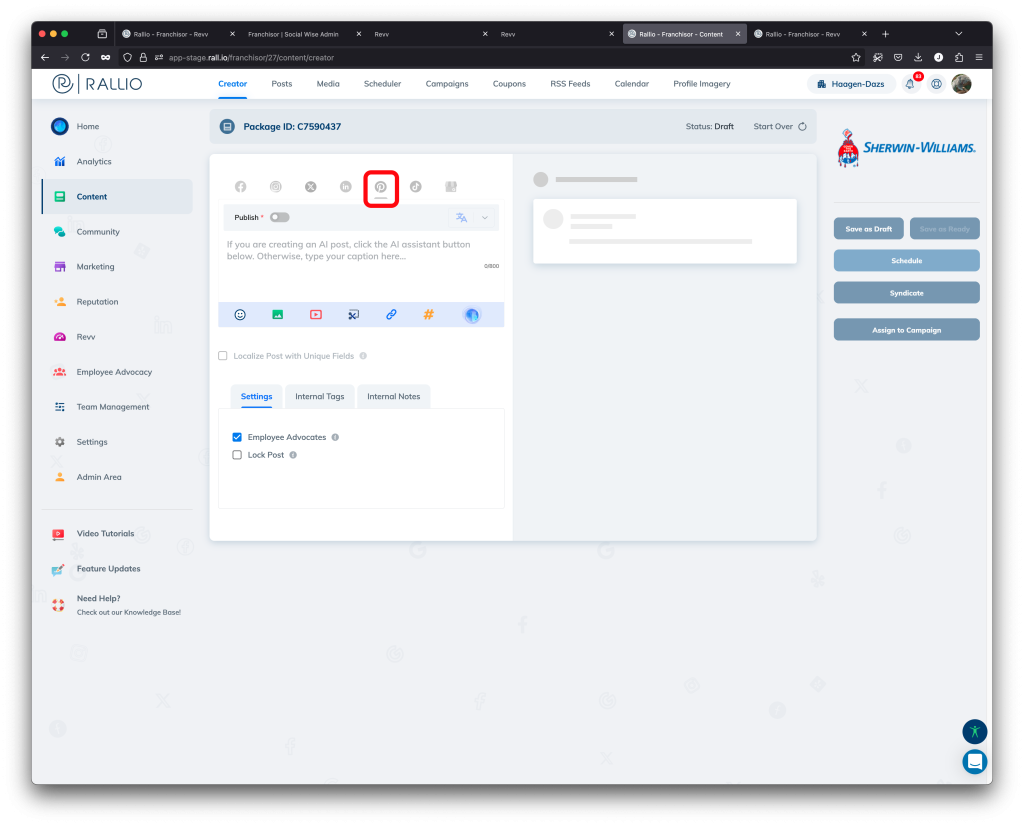This screenshot has height=826, width=1024.
Task: Enable the Publish toggle
Action: (x=279, y=217)
